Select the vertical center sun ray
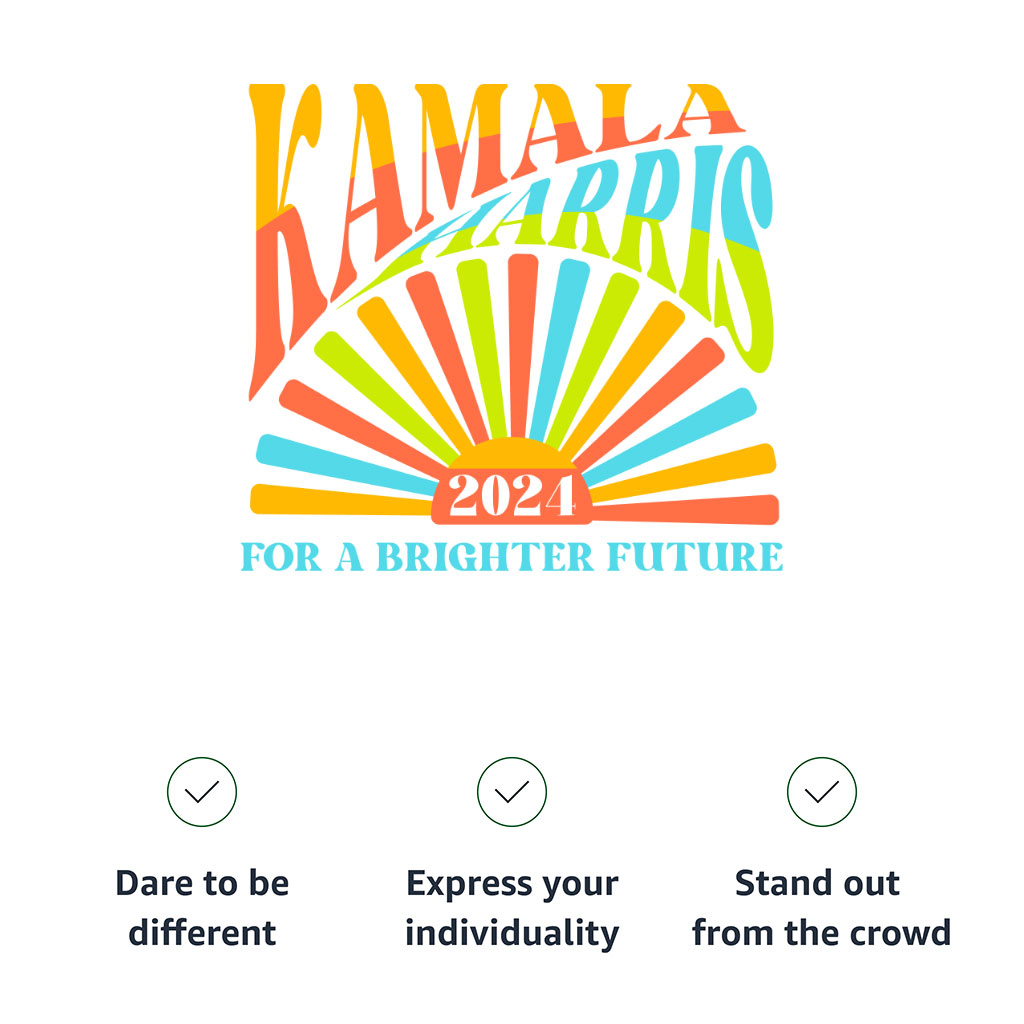The width and height of the screenshot is (1024, 1024). click(x=522, y=345)
